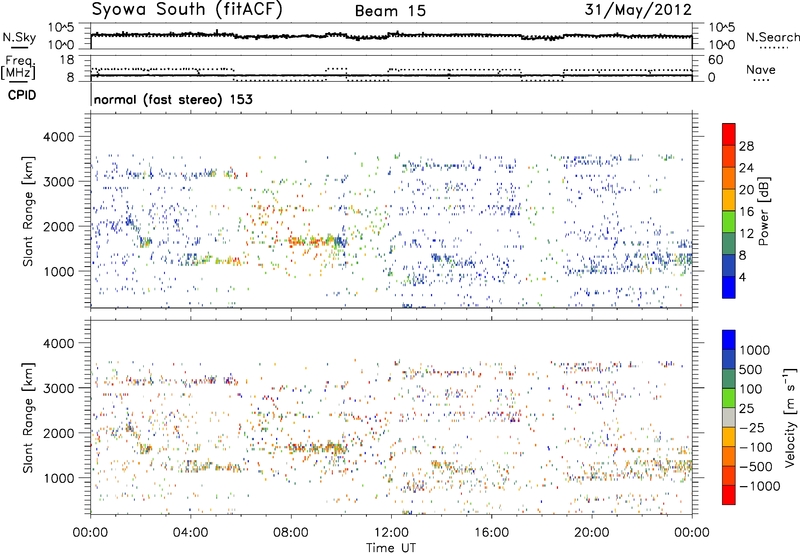Image resolution: width=800 pixels, height=554 pixels.
Task: Click the N.Sky noise trace line
Action: (x=391, y=36)
